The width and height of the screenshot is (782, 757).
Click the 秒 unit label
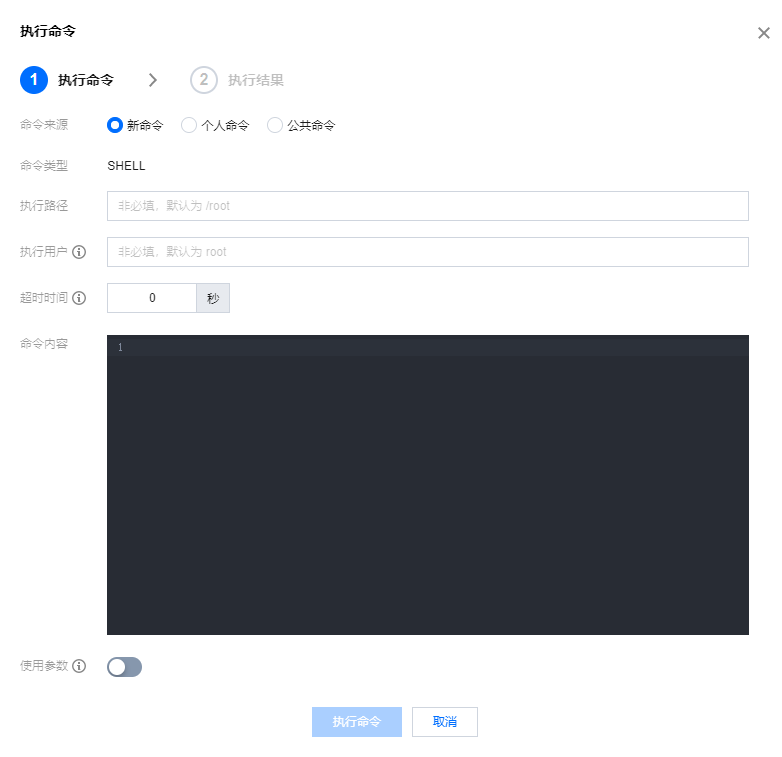tap(213, 298)
